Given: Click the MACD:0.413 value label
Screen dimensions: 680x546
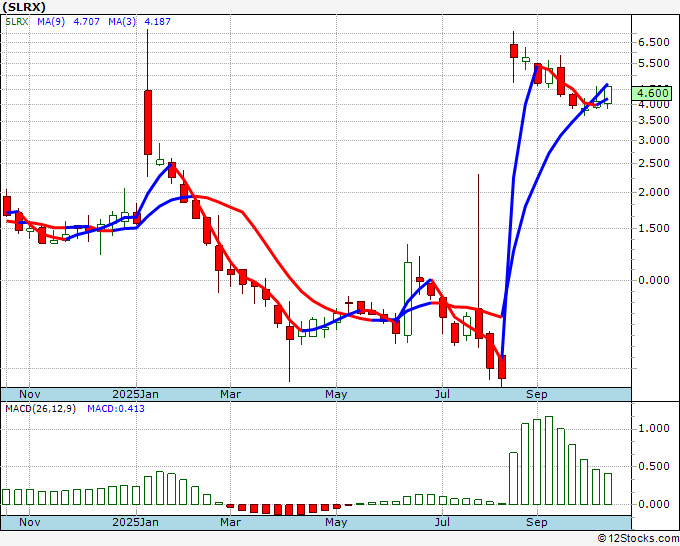Looking at the screenshot, I should point(115,409).
